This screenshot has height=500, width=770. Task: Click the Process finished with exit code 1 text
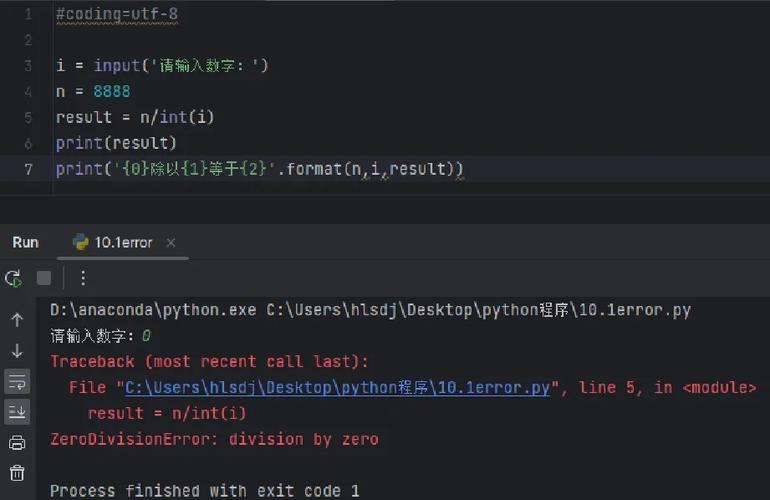[x=205, y=491]
